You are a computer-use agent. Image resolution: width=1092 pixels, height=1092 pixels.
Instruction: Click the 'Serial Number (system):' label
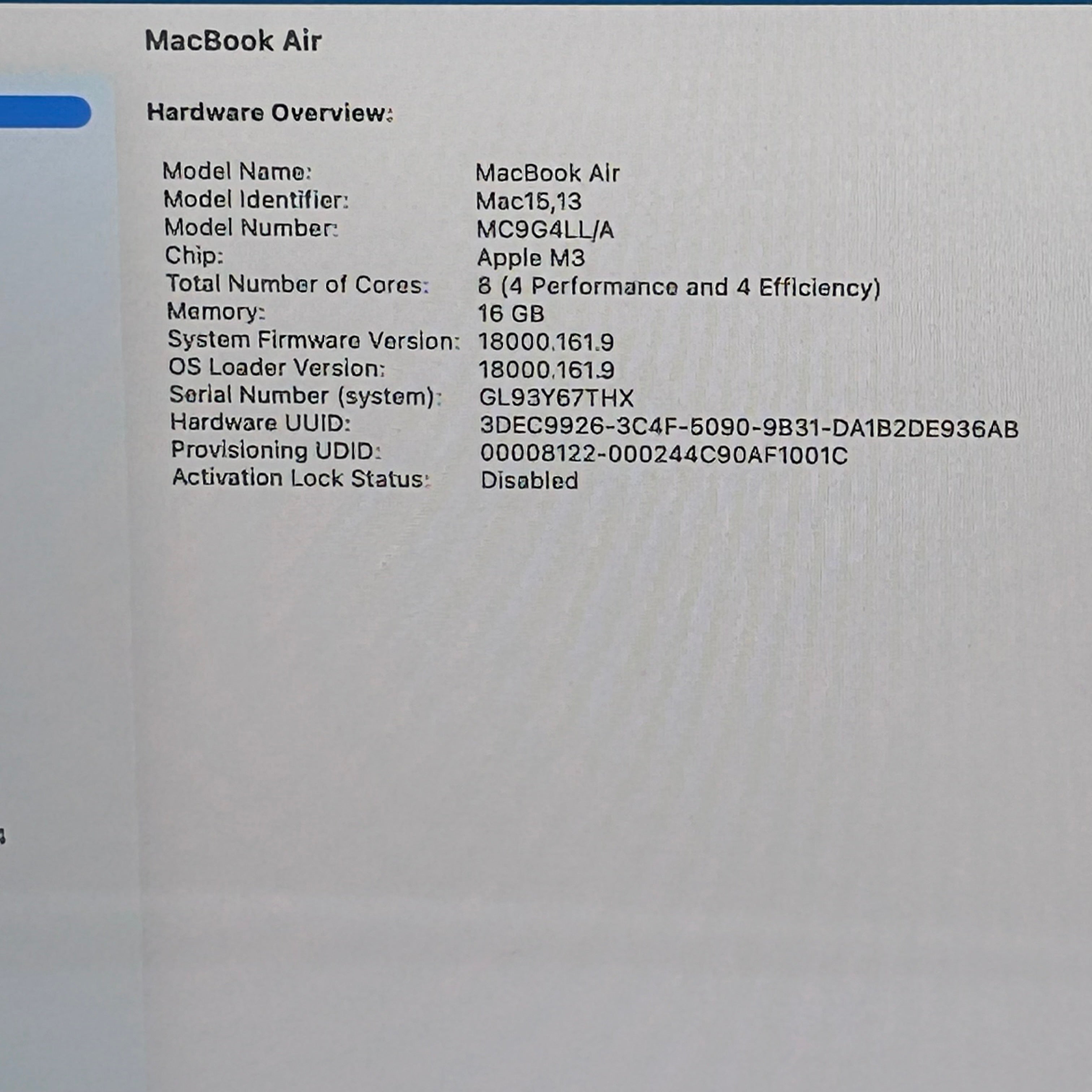[x=305, y=396]
